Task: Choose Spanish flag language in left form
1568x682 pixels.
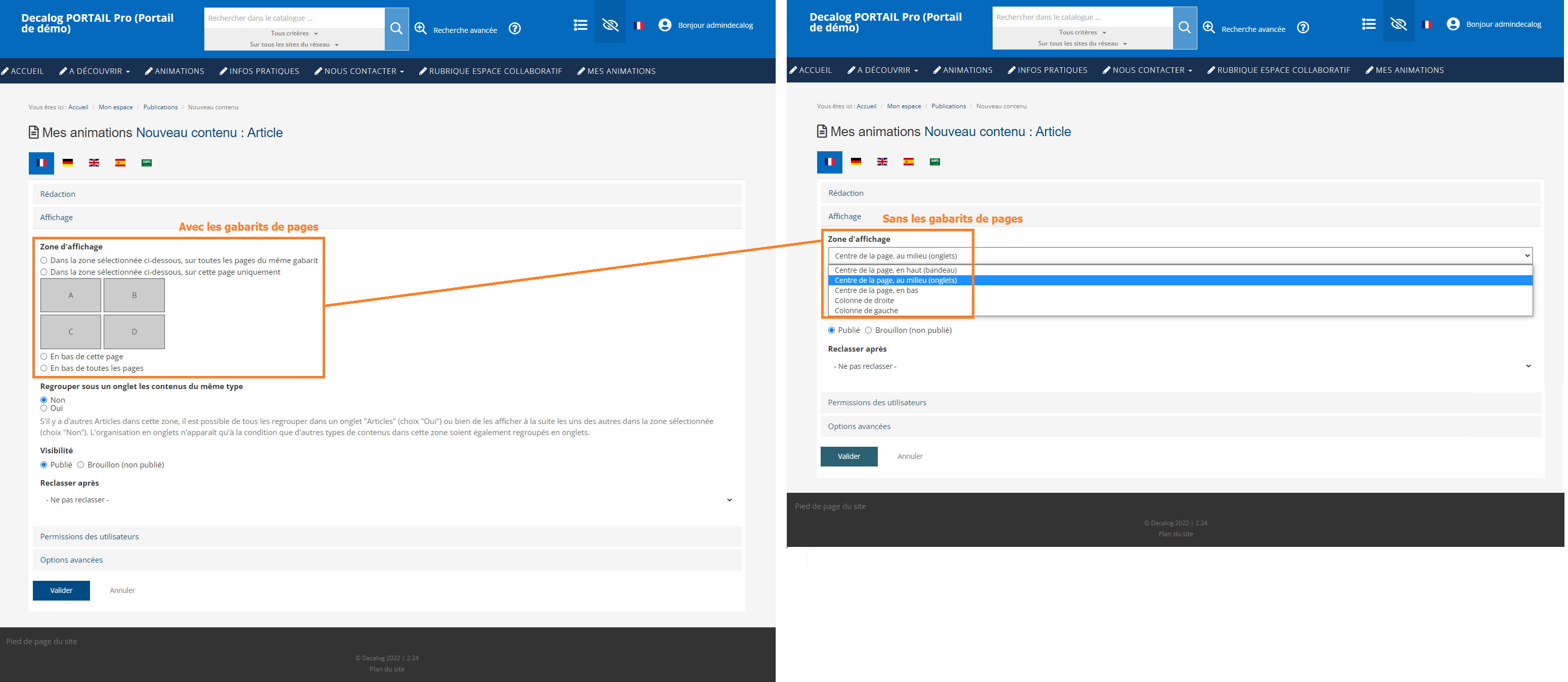Action: pyautogui.click(x=120, y=162)
